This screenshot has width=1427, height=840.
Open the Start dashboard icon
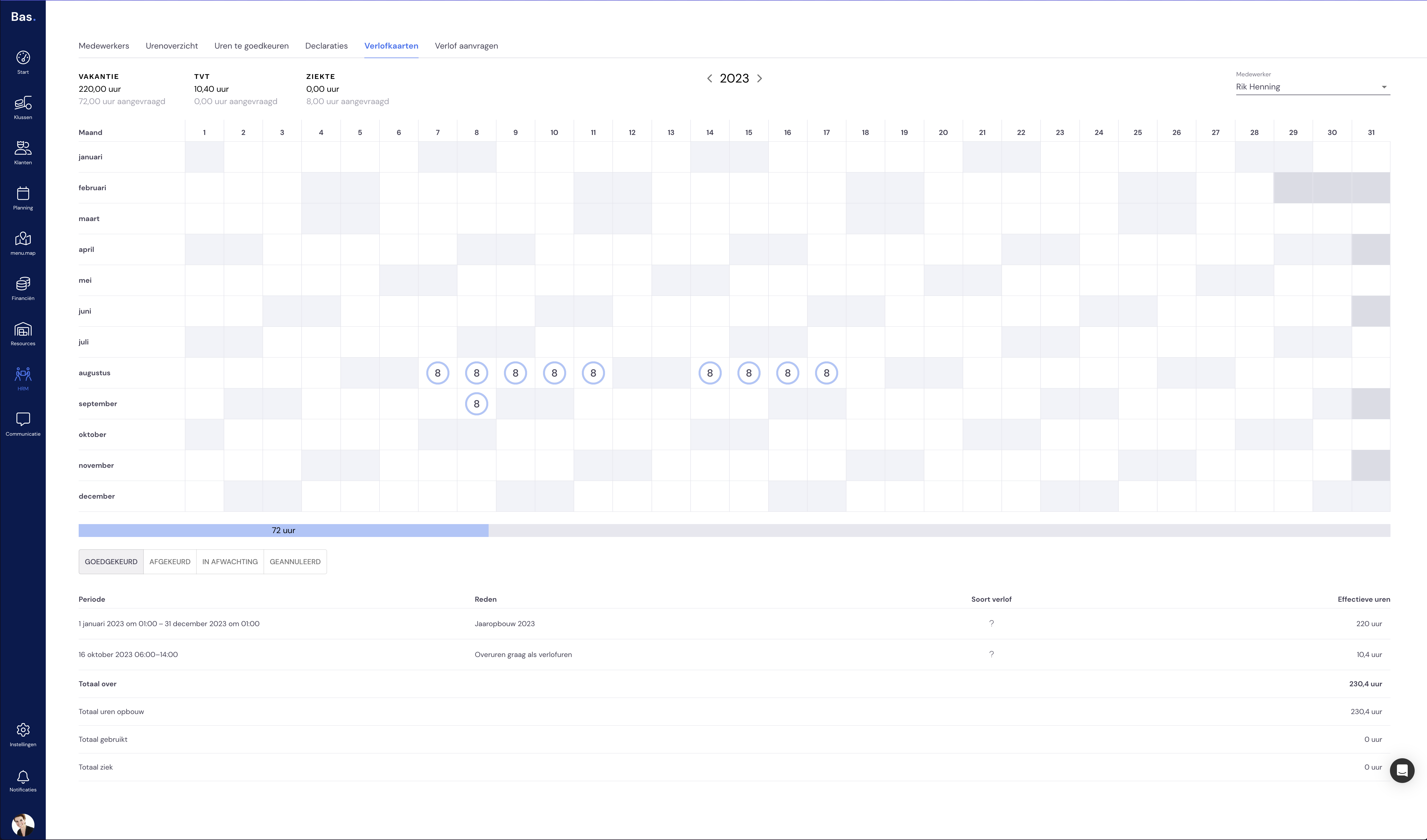(x=23, y=58)
